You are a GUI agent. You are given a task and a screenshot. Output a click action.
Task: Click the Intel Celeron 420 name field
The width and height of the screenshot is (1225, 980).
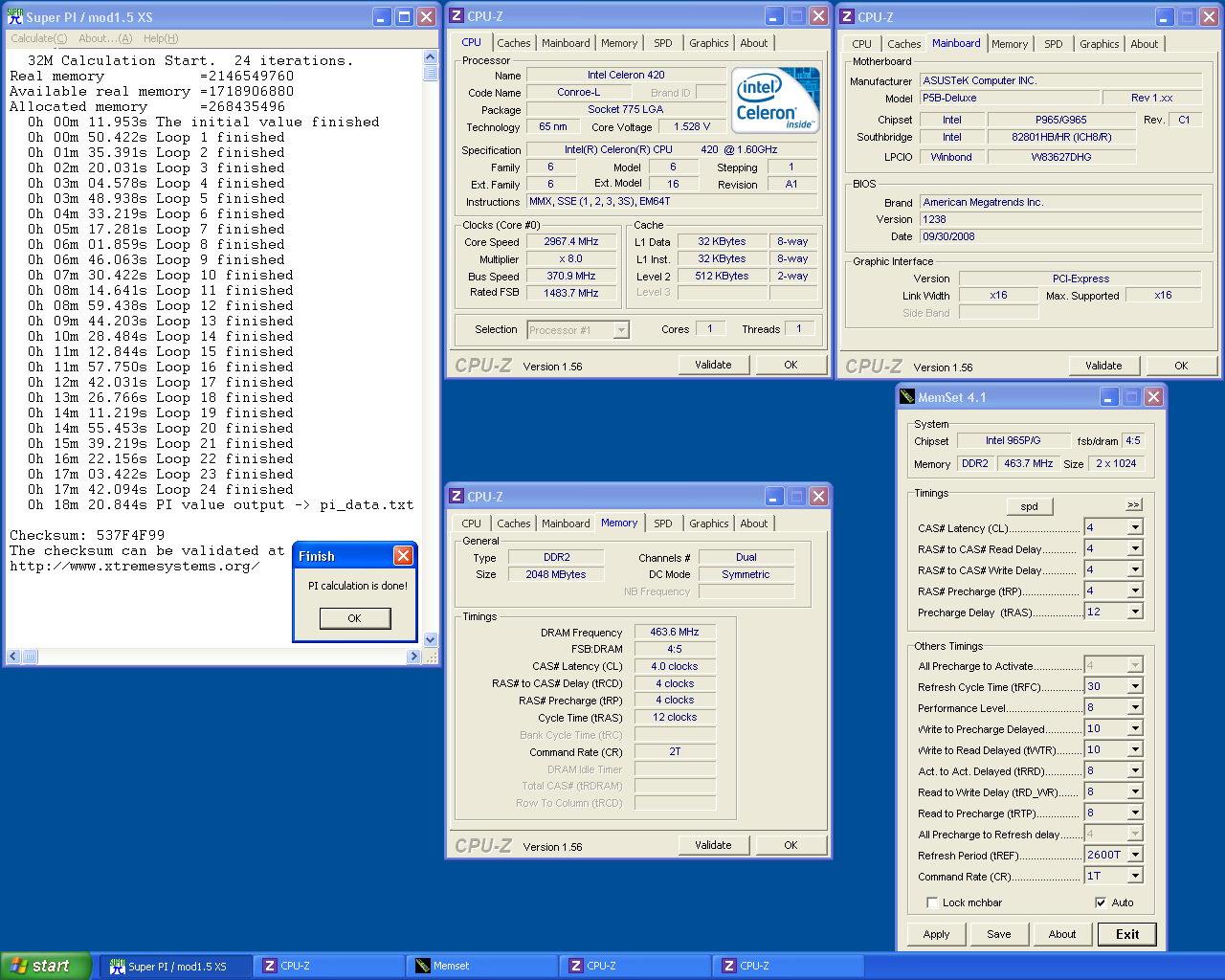626,75
